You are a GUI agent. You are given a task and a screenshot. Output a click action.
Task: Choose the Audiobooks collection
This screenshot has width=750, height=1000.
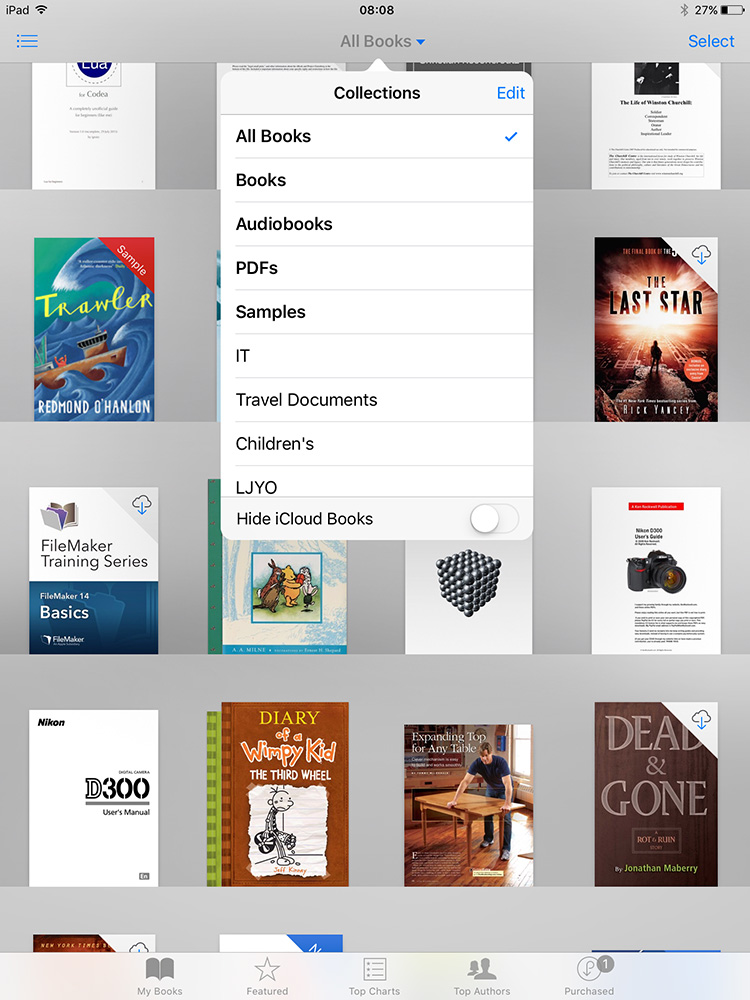(x=376, y=224)
